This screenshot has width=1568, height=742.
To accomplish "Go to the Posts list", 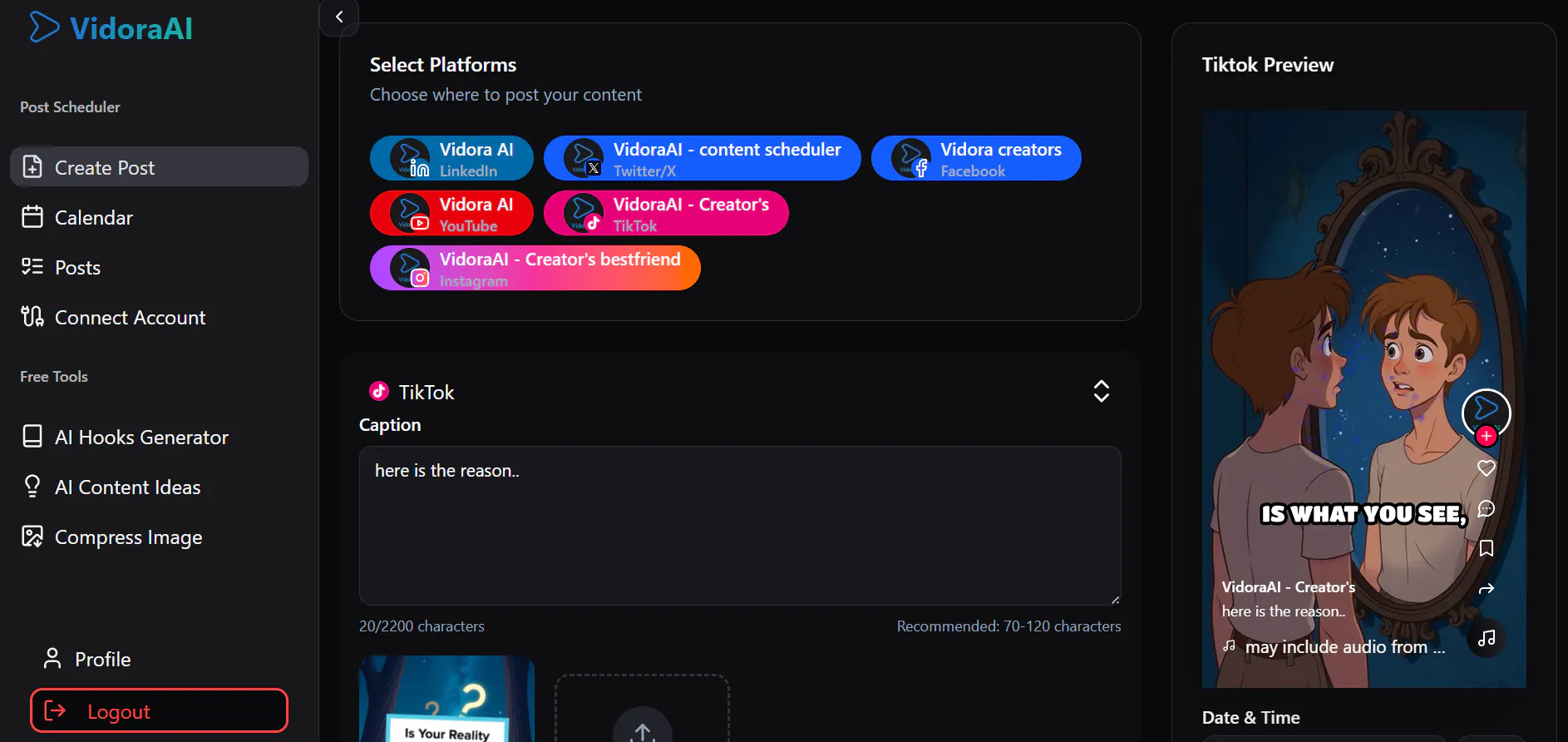I will pyautogui.click(x=159, y=267).
